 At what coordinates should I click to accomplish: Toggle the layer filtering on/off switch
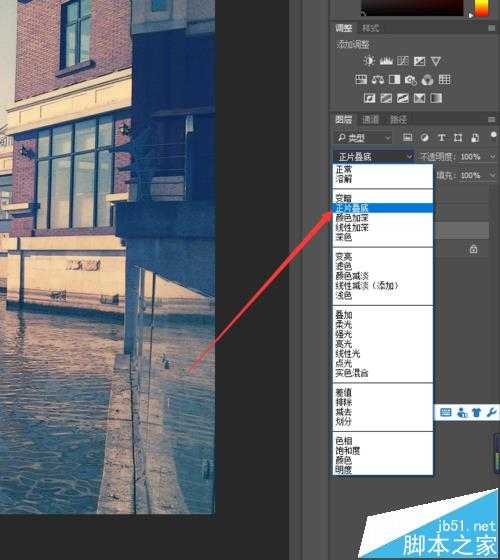pyautogui.click(x=493, y=135)
